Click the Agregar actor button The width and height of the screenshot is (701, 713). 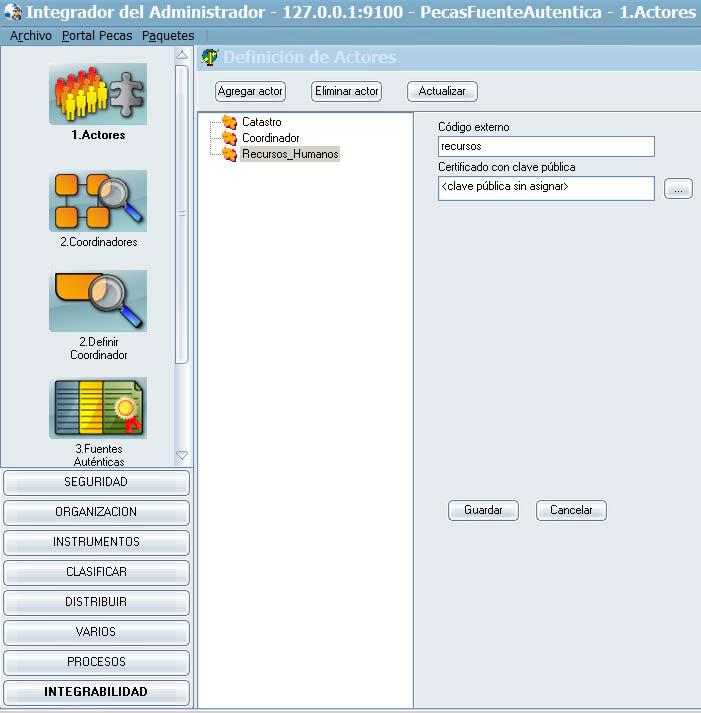pyautogui.click(x=251, y=91)
